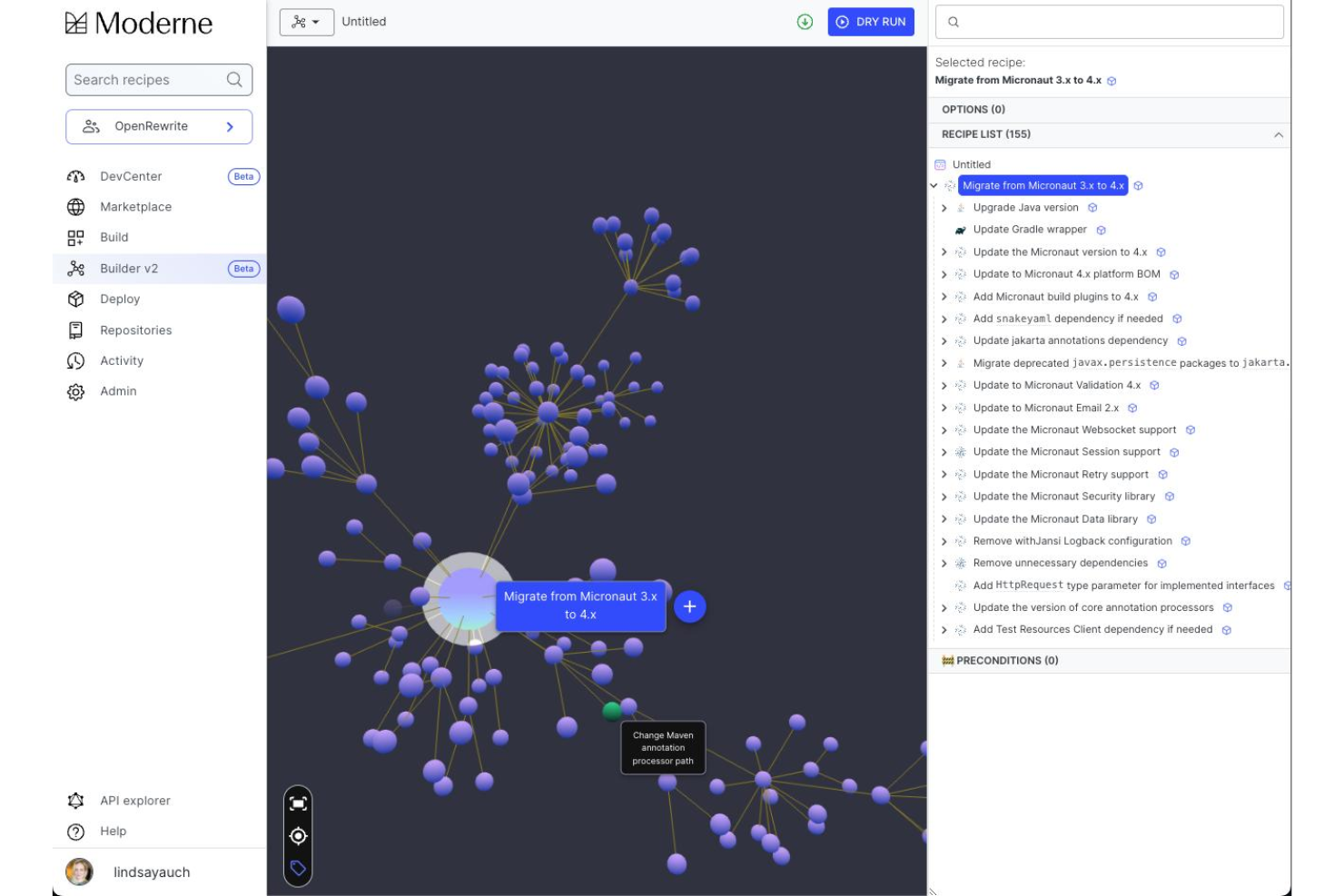Expand the Upgrade Java version row

944,208
